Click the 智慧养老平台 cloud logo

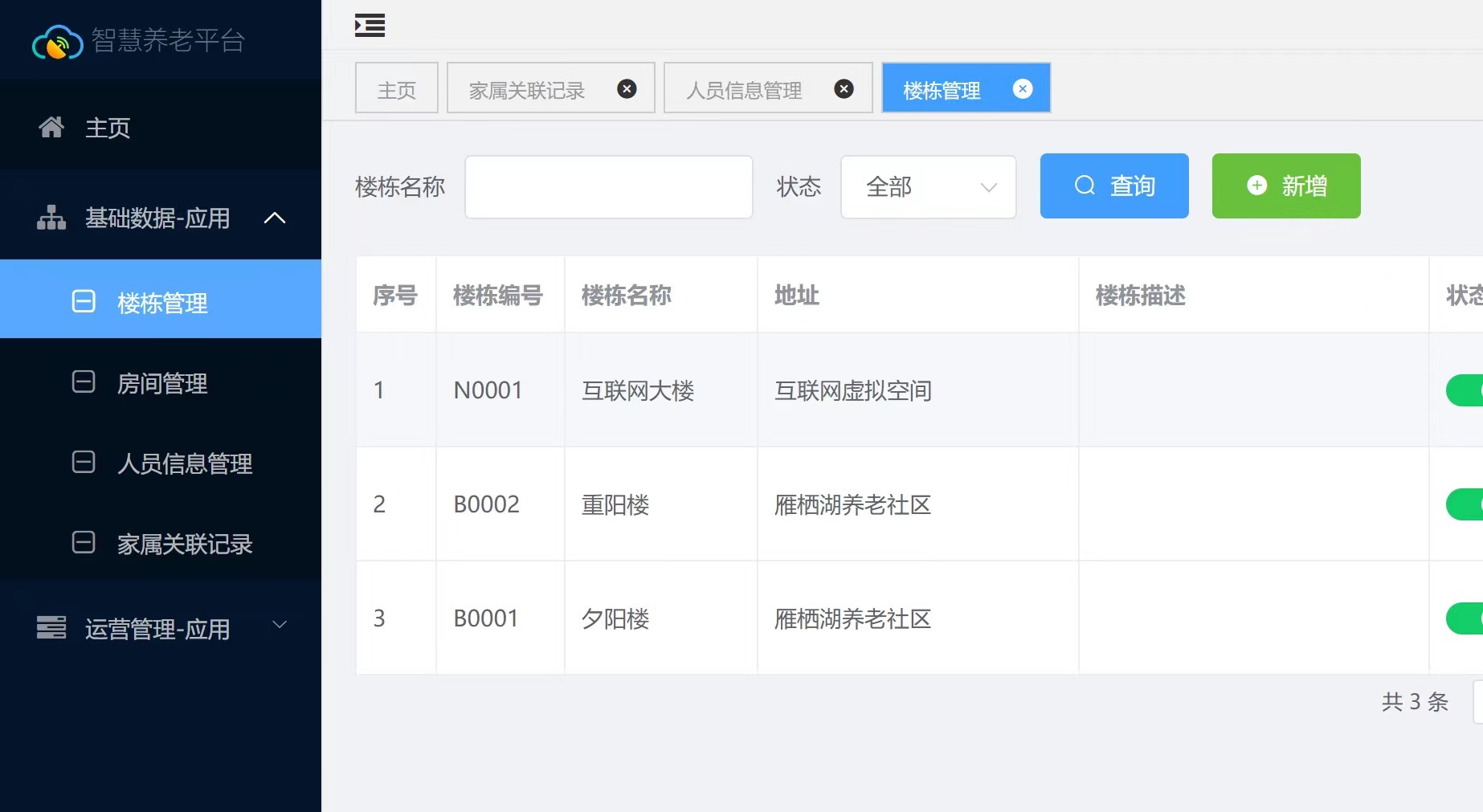pos(57,43)
